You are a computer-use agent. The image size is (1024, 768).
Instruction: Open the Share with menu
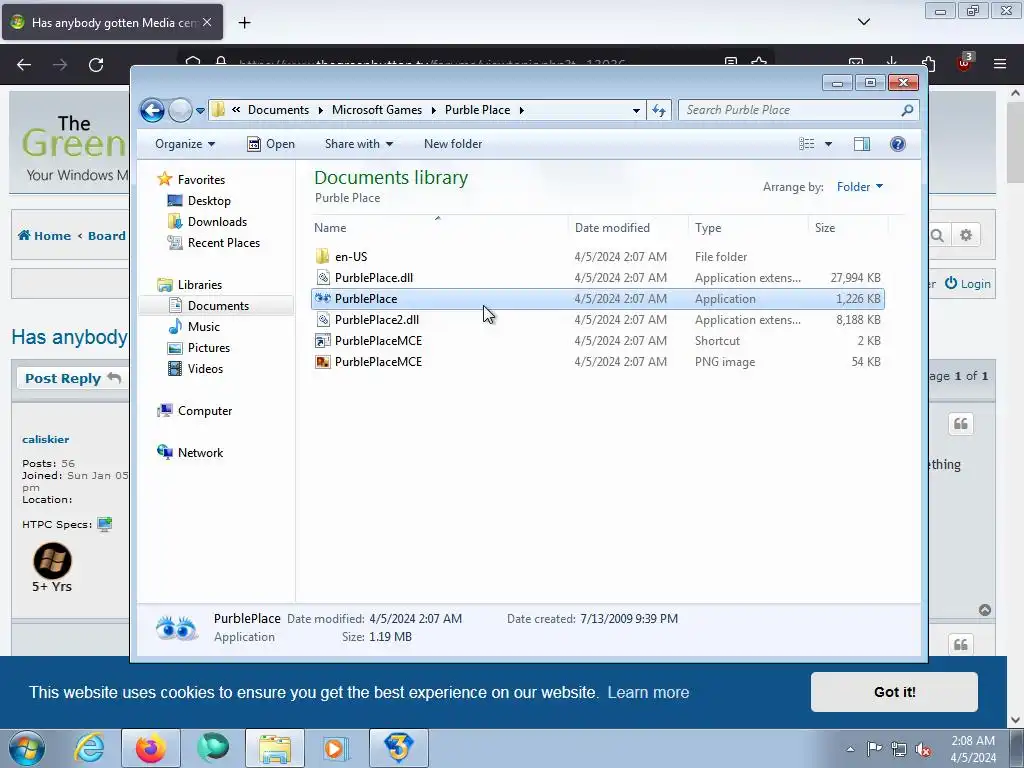click(359, 144)
